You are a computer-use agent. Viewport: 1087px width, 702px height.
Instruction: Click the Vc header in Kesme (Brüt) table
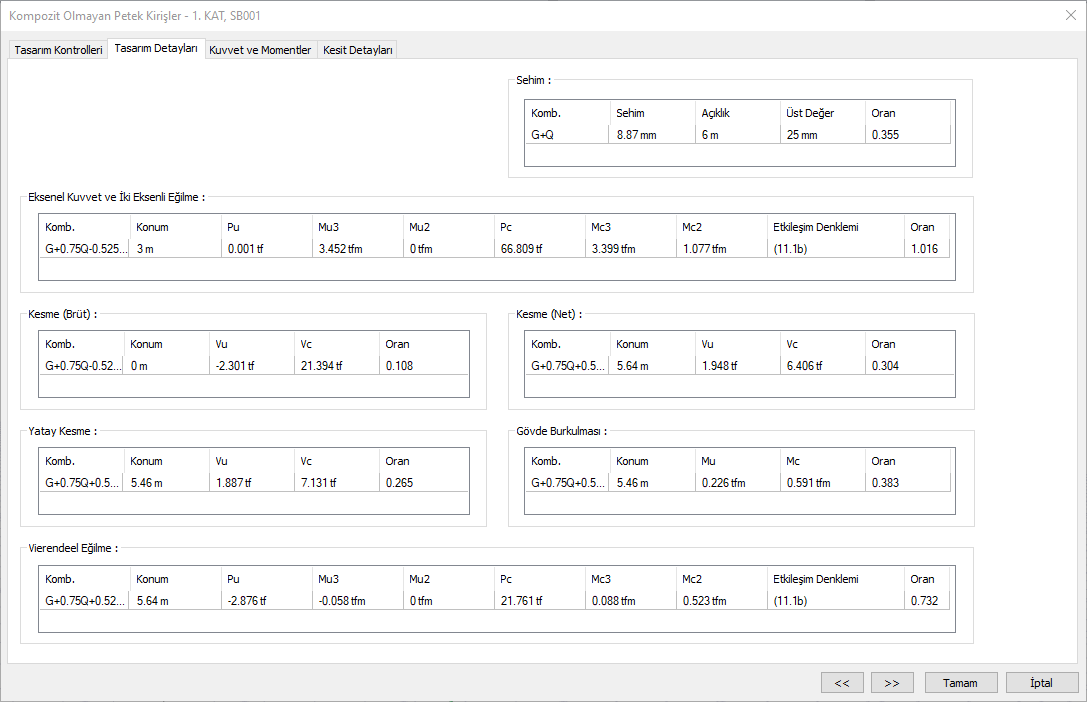tap(306, 344)
